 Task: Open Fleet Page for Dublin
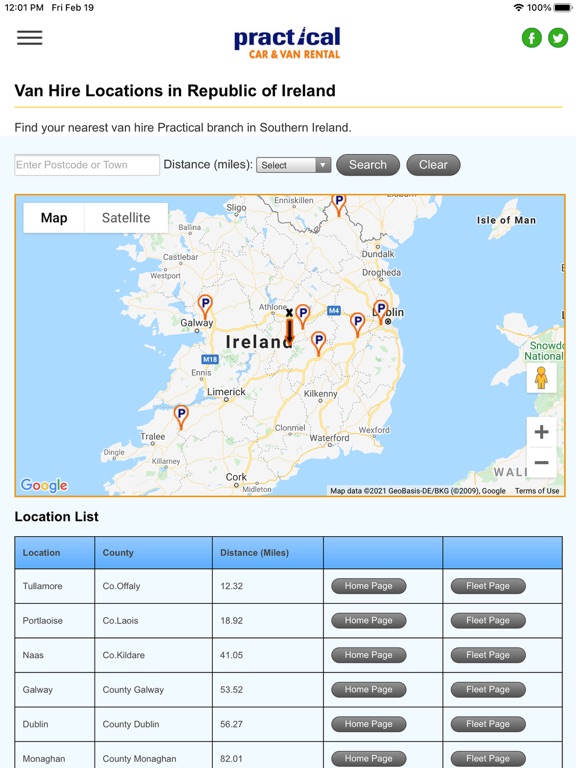pyautogui.click(x=488, y=724)
